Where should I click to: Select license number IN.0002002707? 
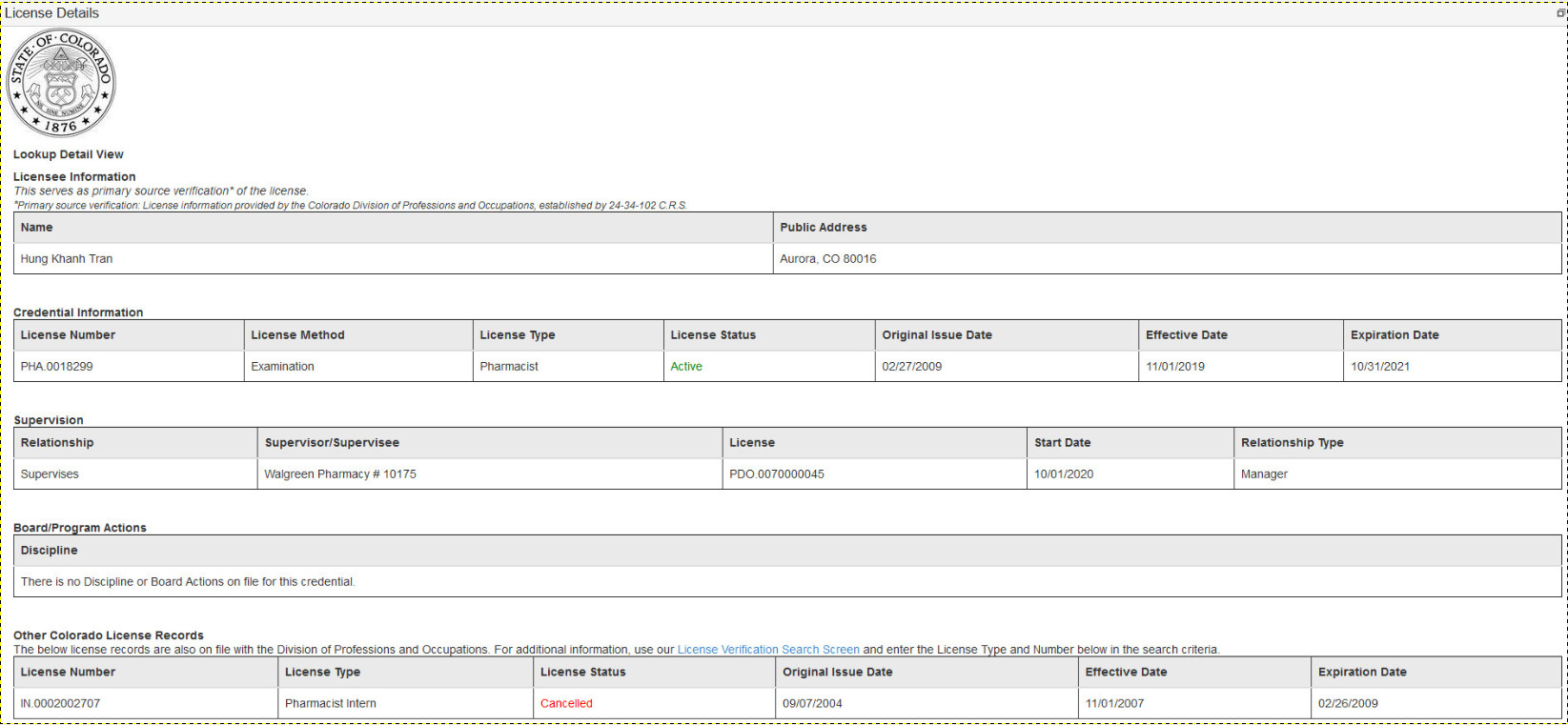pos(60,704)
